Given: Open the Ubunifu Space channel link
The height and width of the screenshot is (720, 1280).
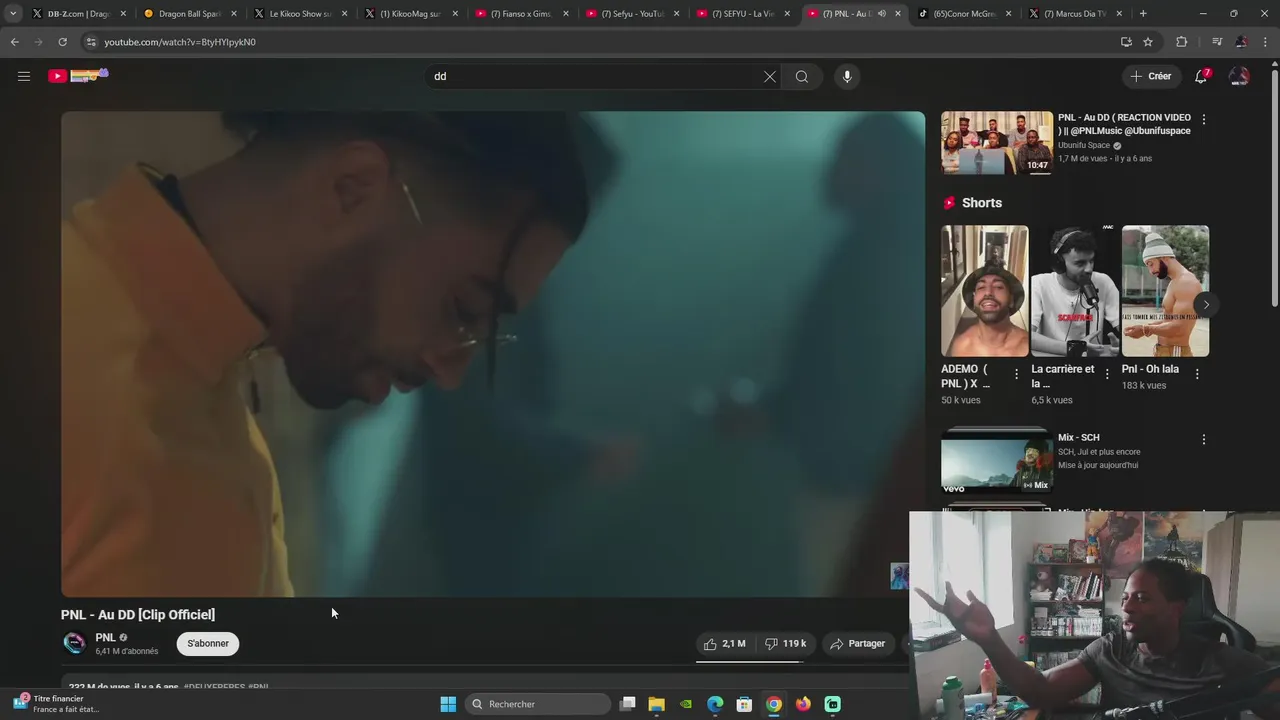Looking at the screenshot, I should click(1084, 145).
